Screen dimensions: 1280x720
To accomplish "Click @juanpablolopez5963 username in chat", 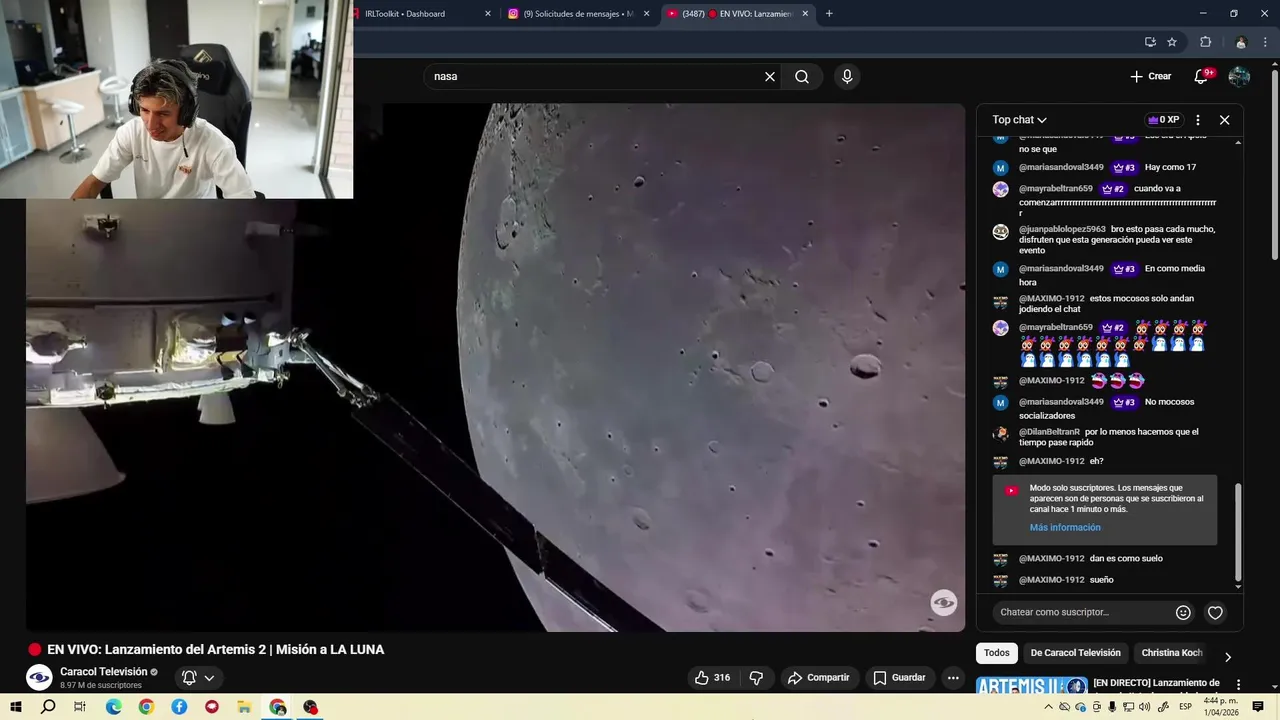I will tap(1062, 229).
